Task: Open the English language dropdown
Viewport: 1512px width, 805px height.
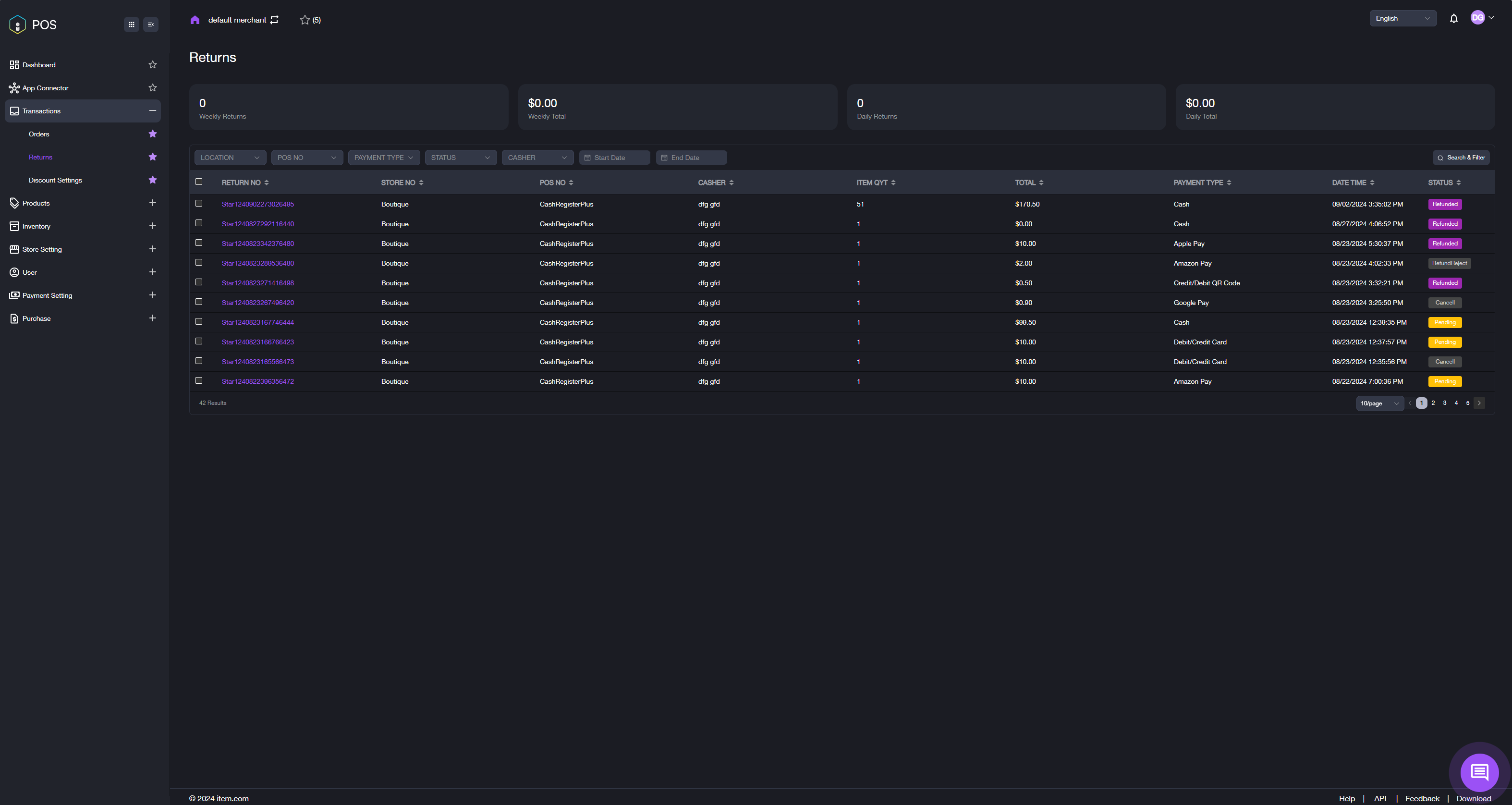Action: pyautogui.click(x=1402, y=18)
